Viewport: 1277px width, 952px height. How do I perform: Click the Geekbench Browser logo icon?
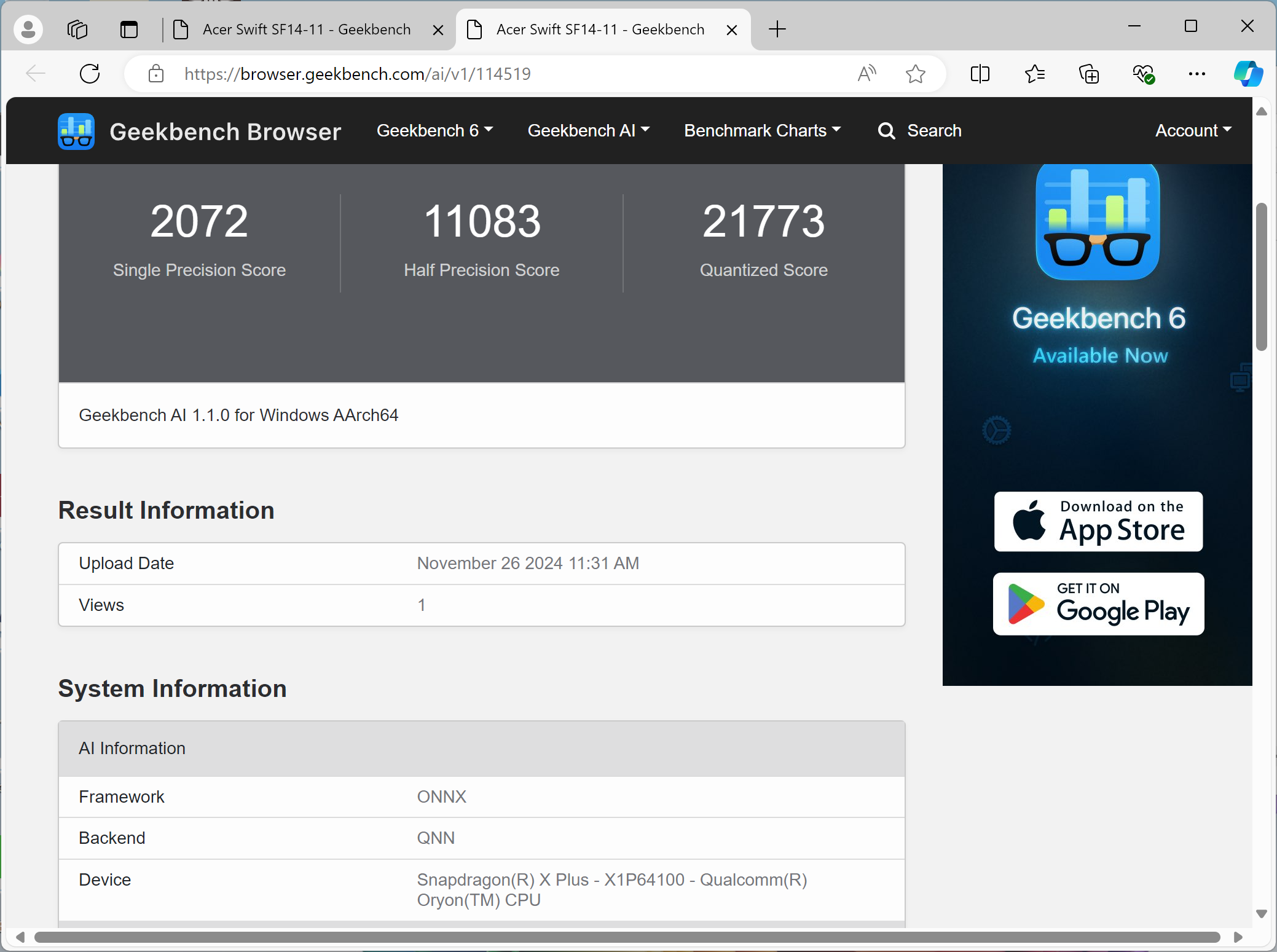tap(76, 131)
